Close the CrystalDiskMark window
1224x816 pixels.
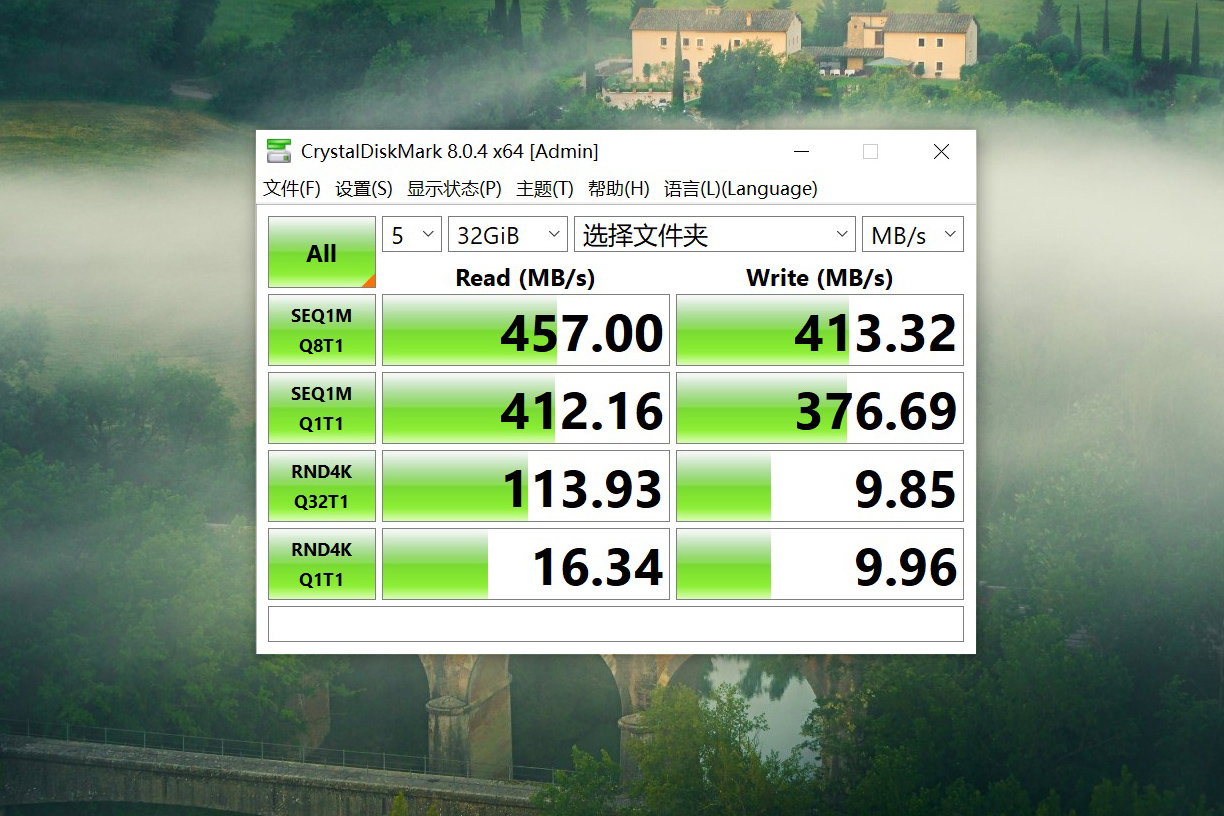click(941, 151)
